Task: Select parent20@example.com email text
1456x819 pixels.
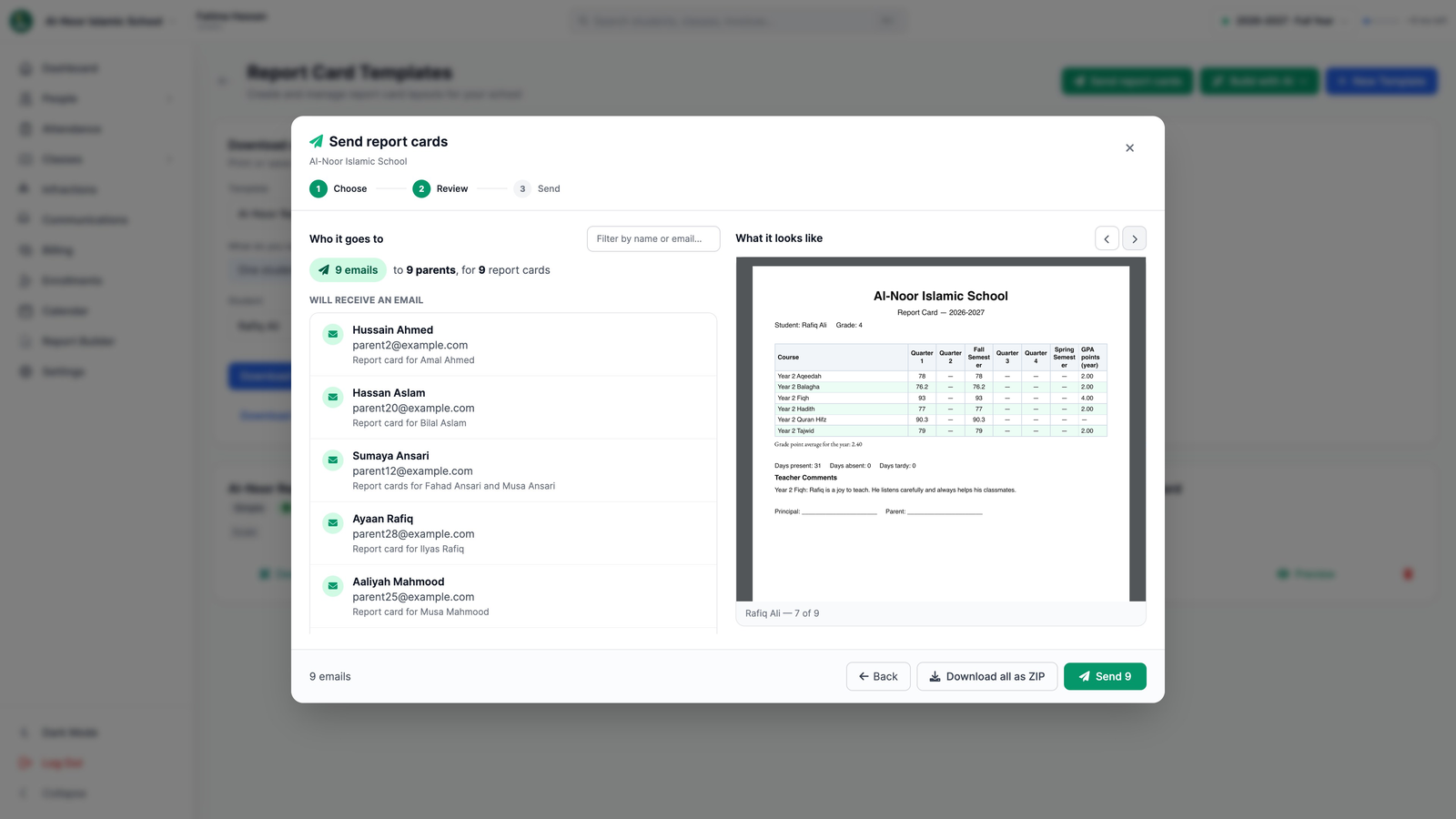Action: click(x=413, y=409)
